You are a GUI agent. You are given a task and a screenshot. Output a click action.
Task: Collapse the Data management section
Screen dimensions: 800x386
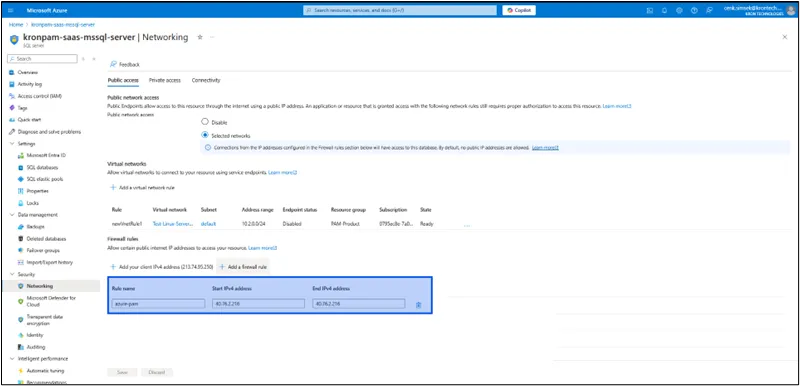(x=12, y=215)
